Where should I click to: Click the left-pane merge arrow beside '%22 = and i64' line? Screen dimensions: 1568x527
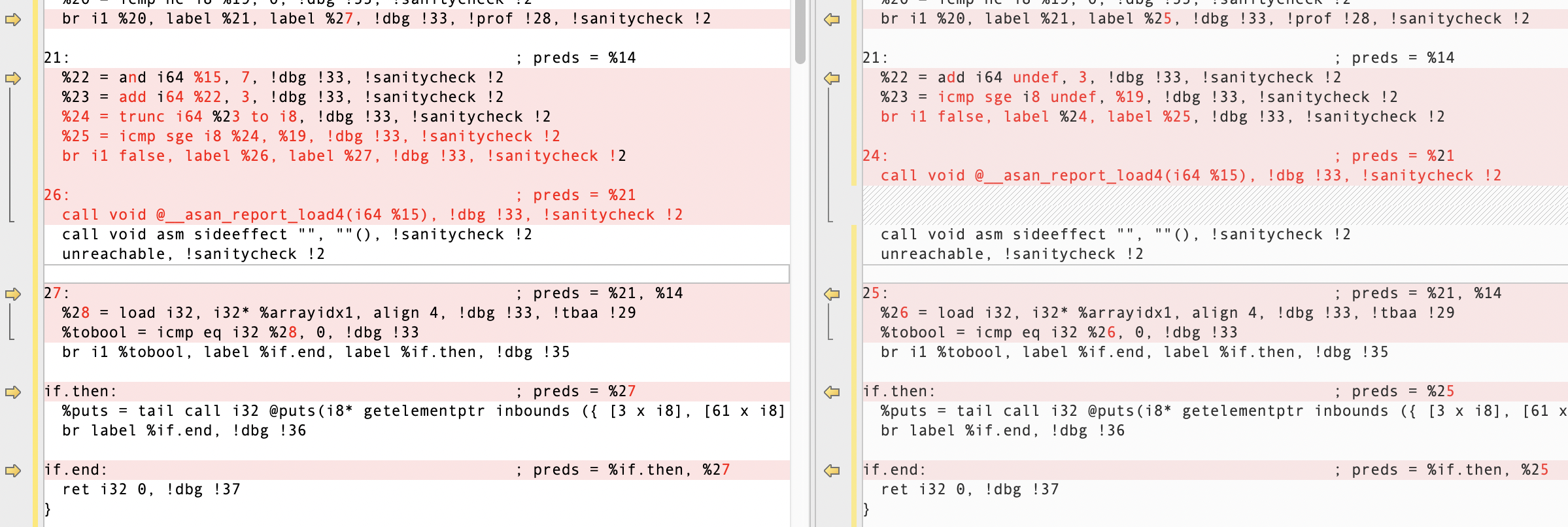click(x=13, y=78)
